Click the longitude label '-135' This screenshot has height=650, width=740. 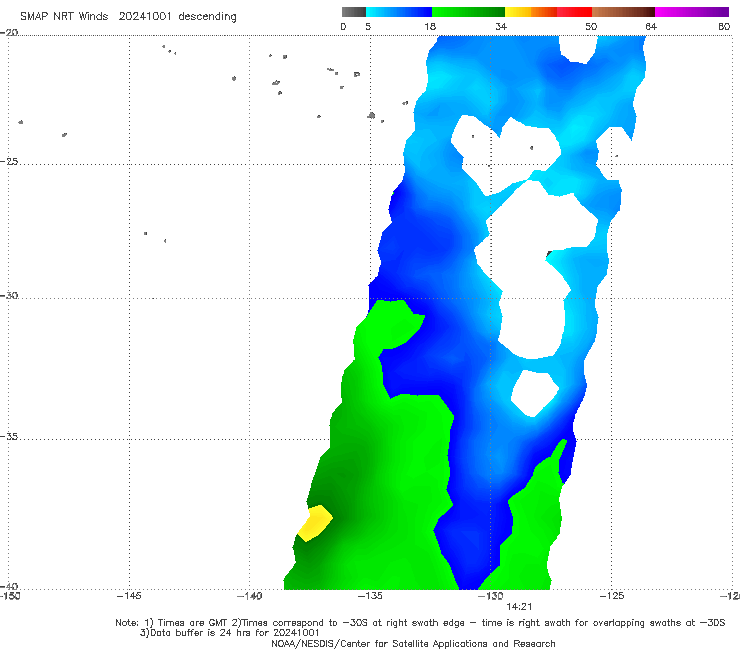pyautogui.click(x=370, y=596)
